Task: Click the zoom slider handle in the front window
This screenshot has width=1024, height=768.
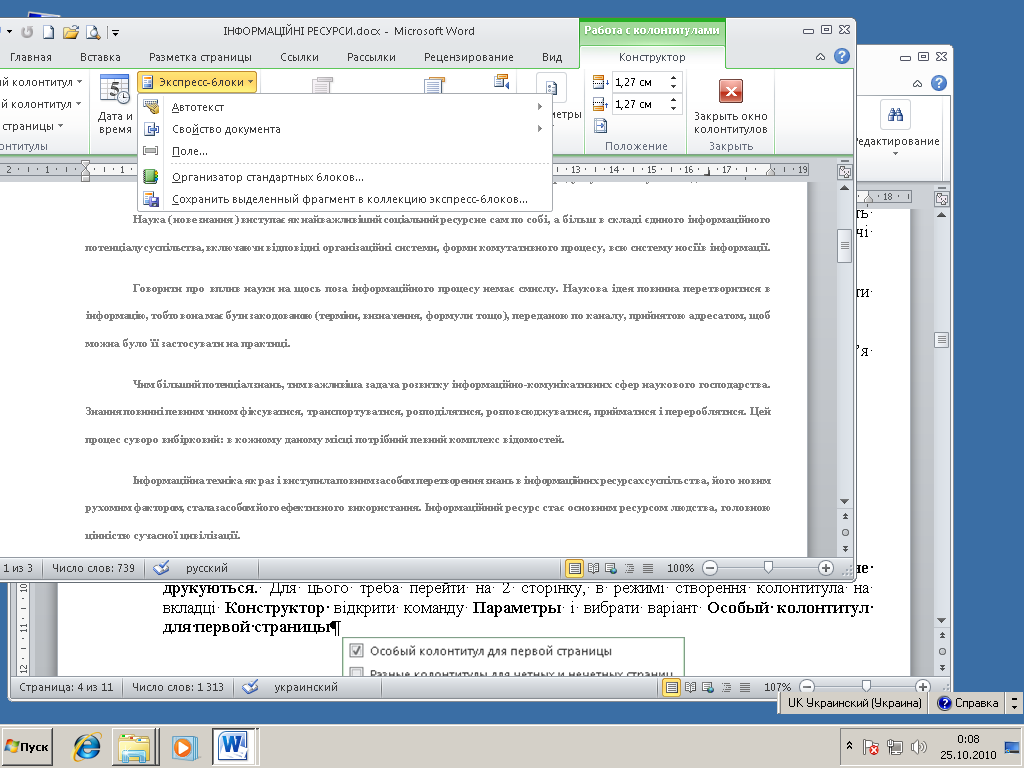Action: [x=769, y=568]
